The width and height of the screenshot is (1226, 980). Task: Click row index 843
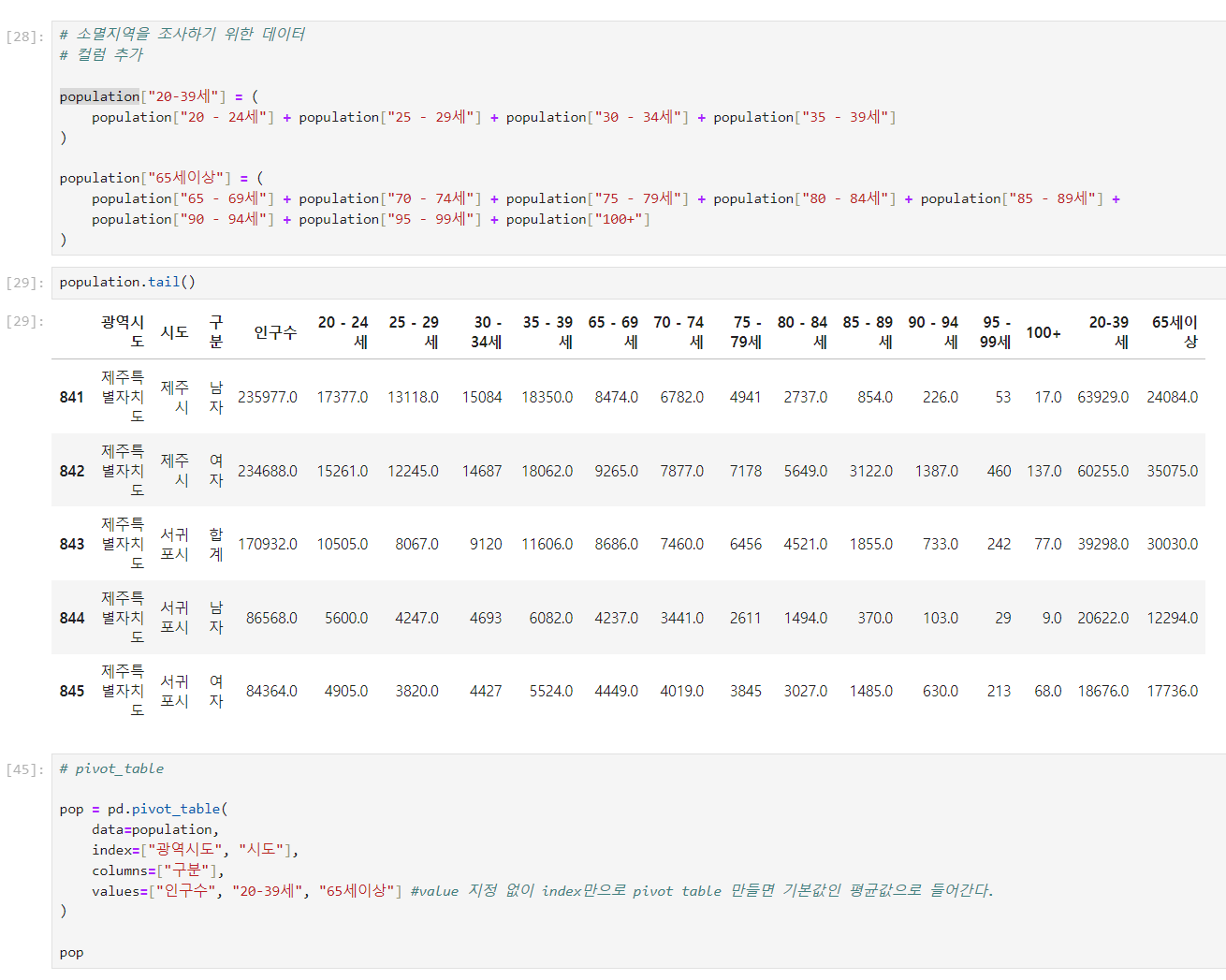72,544
